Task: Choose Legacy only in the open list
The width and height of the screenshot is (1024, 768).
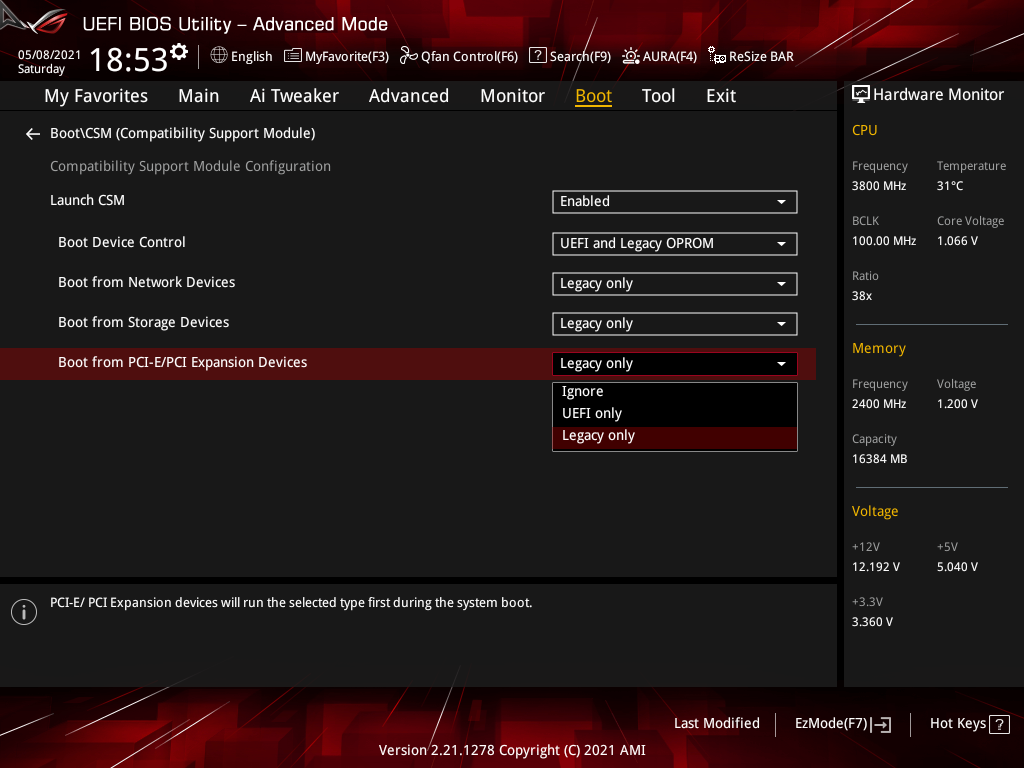Action: pyautogui.click(x=675, y=436)
